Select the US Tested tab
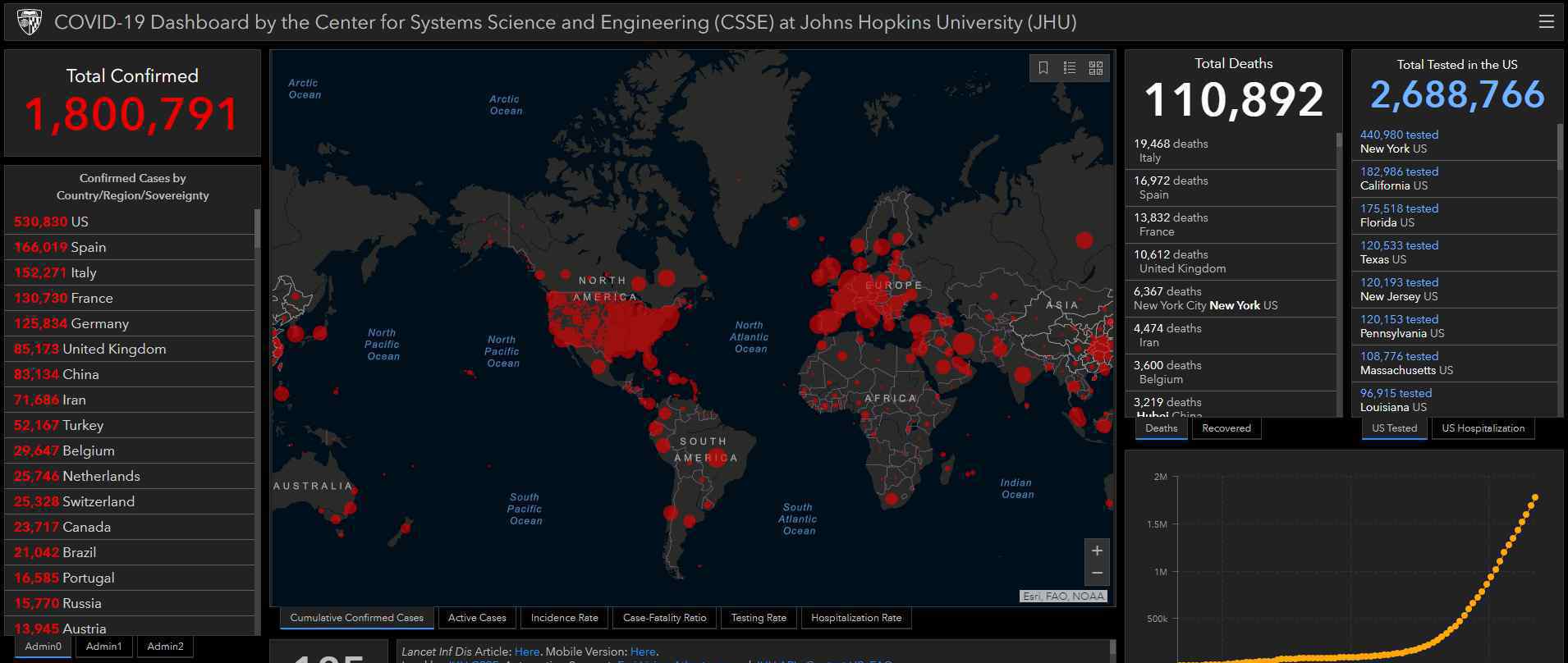 1394,428
